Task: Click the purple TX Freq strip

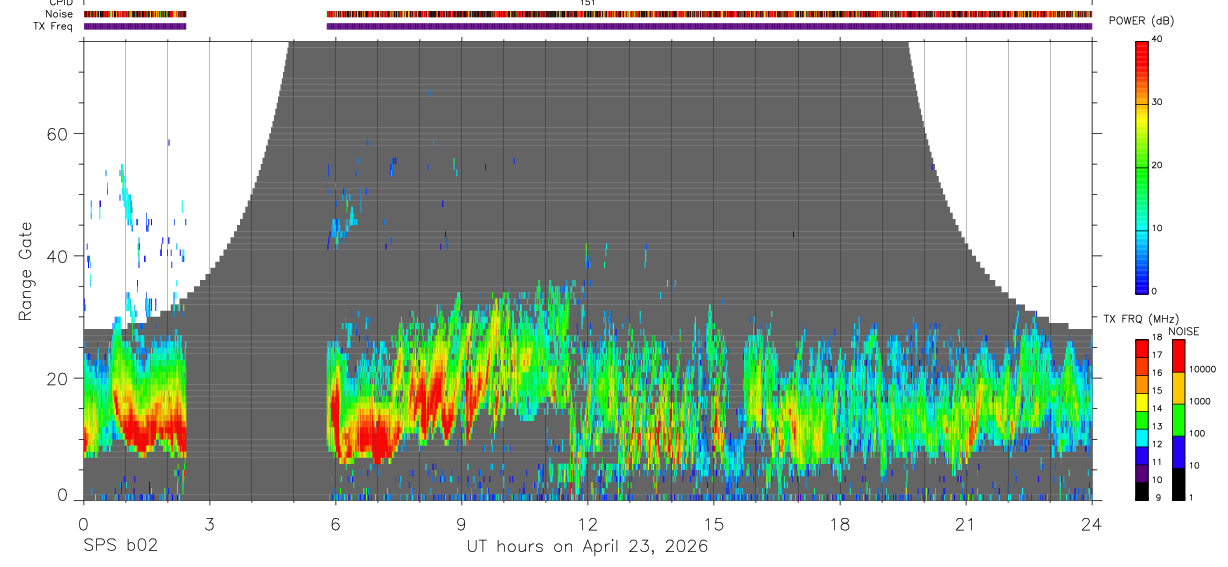Action: click(x=588, y=26)
